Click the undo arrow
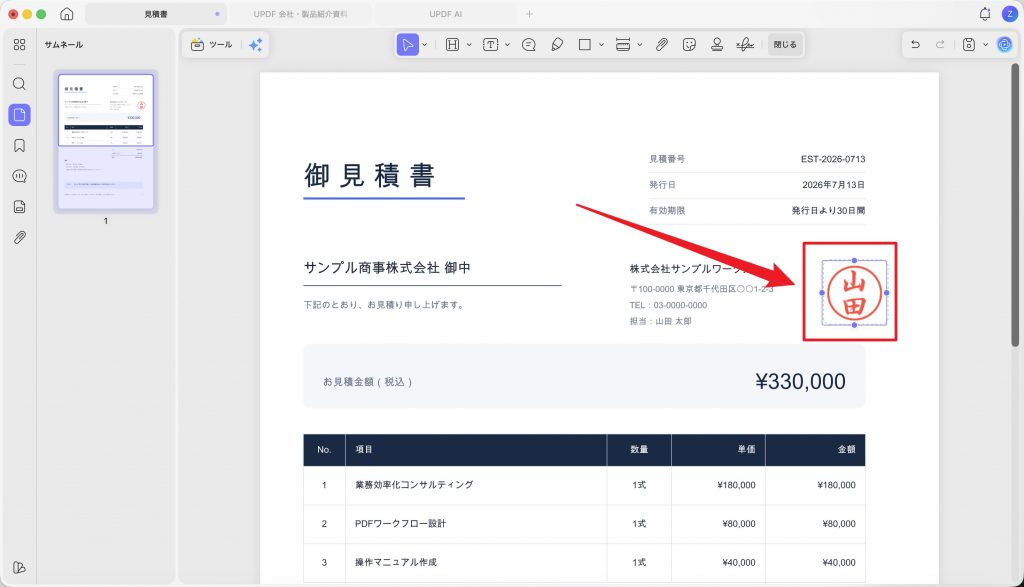 click(916, 44)
